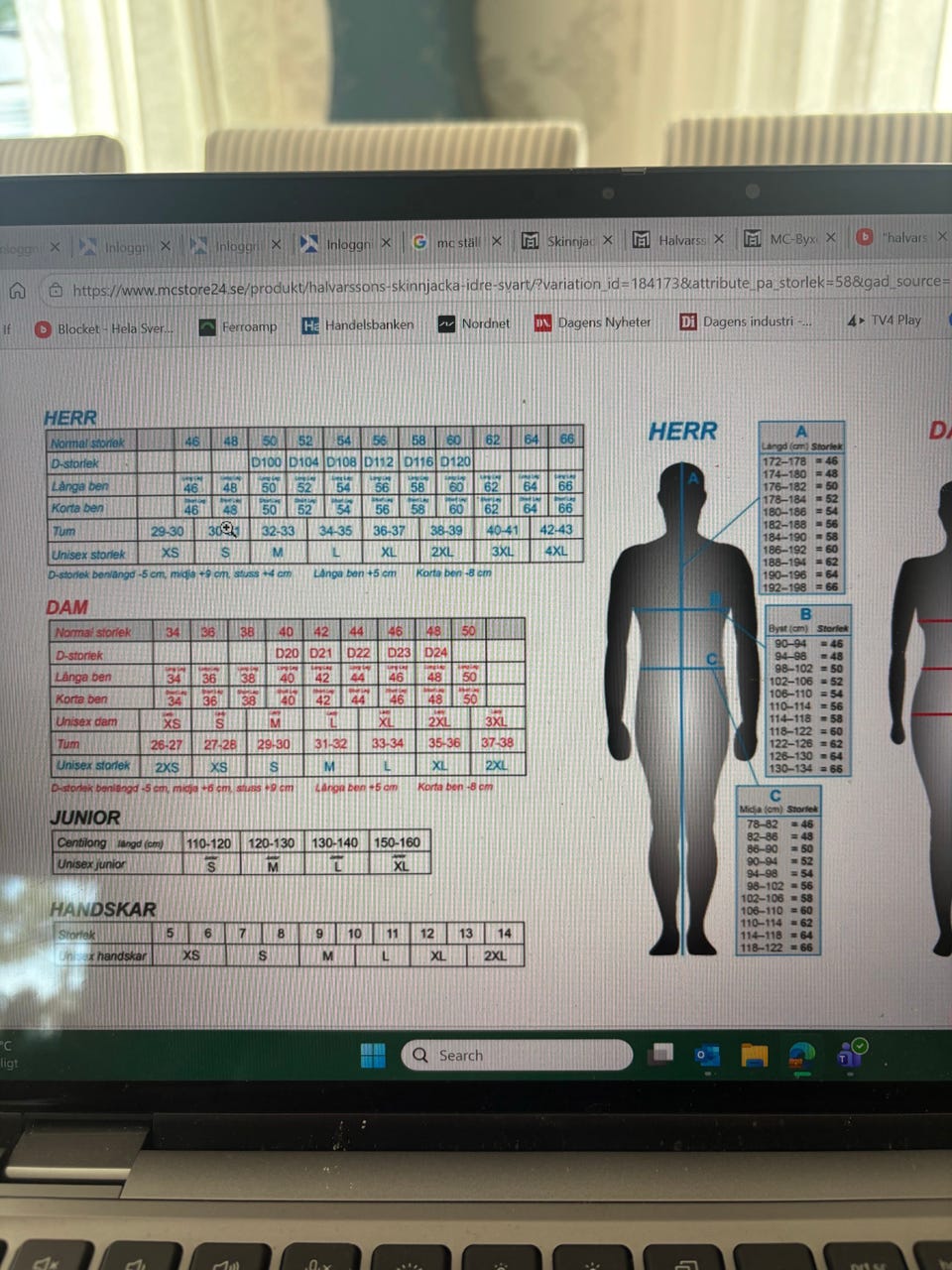Open Outlook from the taskbar
The width and height of the screenshot is (952, 1270).
707,1056
